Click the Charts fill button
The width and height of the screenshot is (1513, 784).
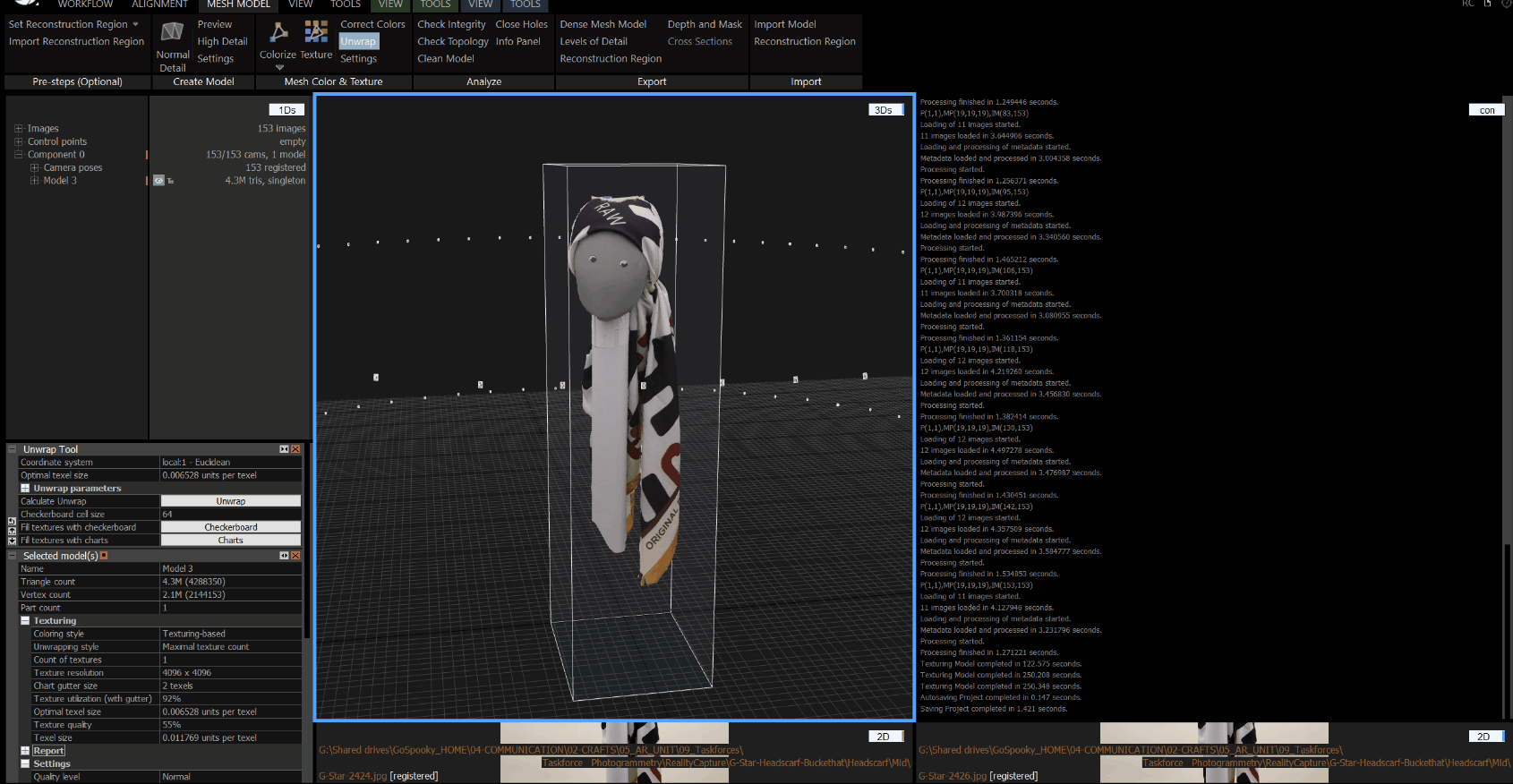coord(231,541)
